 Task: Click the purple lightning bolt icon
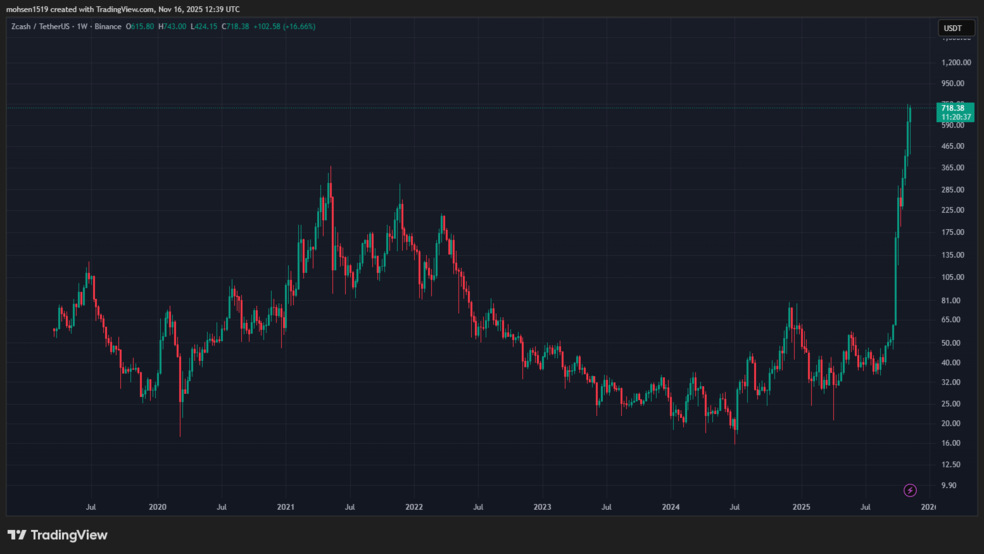point(910,490)
